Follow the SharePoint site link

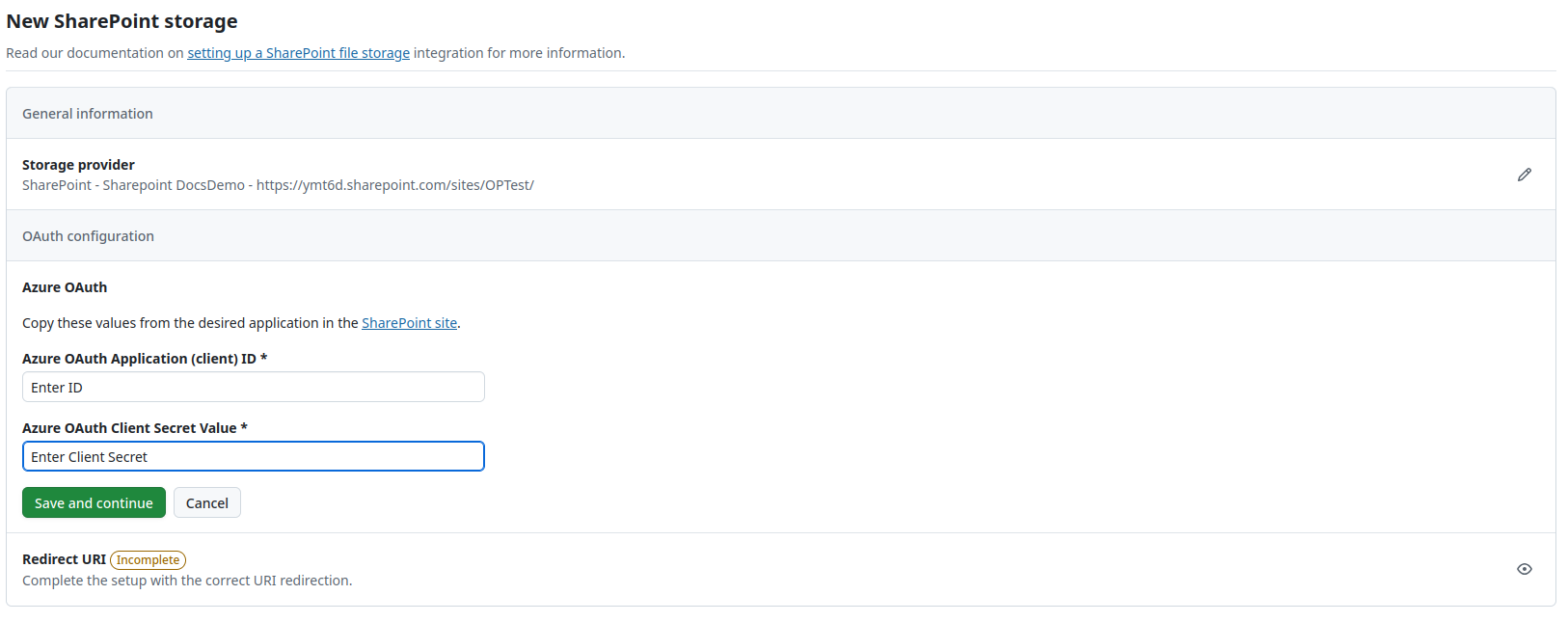point(409,322)
